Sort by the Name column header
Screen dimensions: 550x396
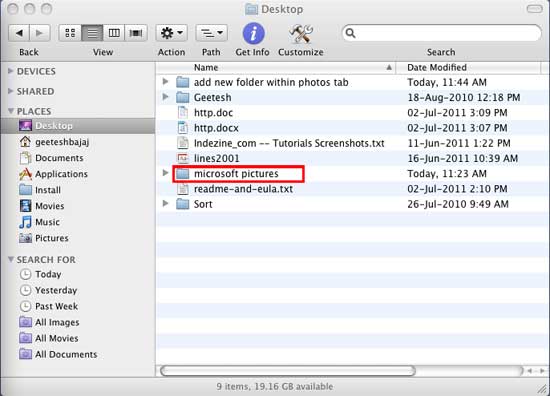click(x=276, y=68)
